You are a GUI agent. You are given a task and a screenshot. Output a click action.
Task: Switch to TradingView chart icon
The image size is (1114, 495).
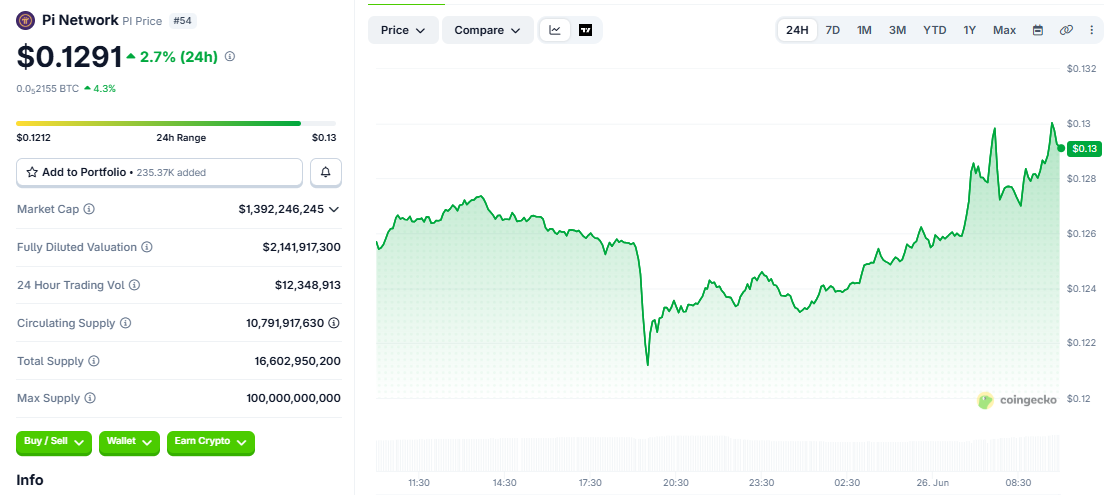(585, 30)
